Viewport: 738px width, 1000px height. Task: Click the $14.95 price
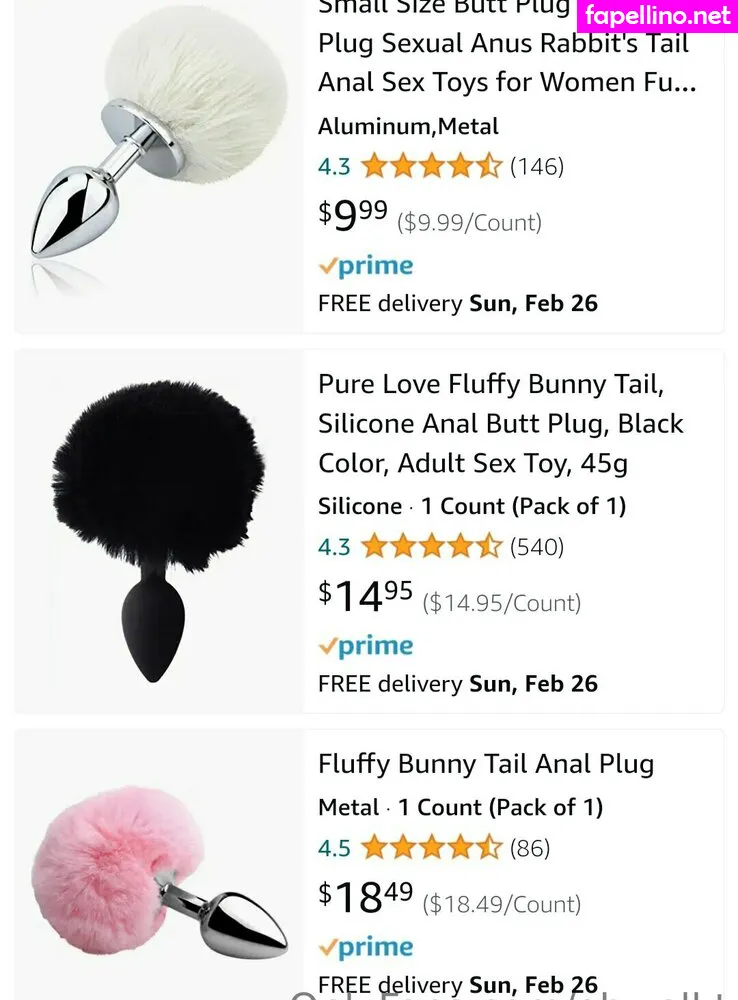pyautogui.click(x=365, y=597)
